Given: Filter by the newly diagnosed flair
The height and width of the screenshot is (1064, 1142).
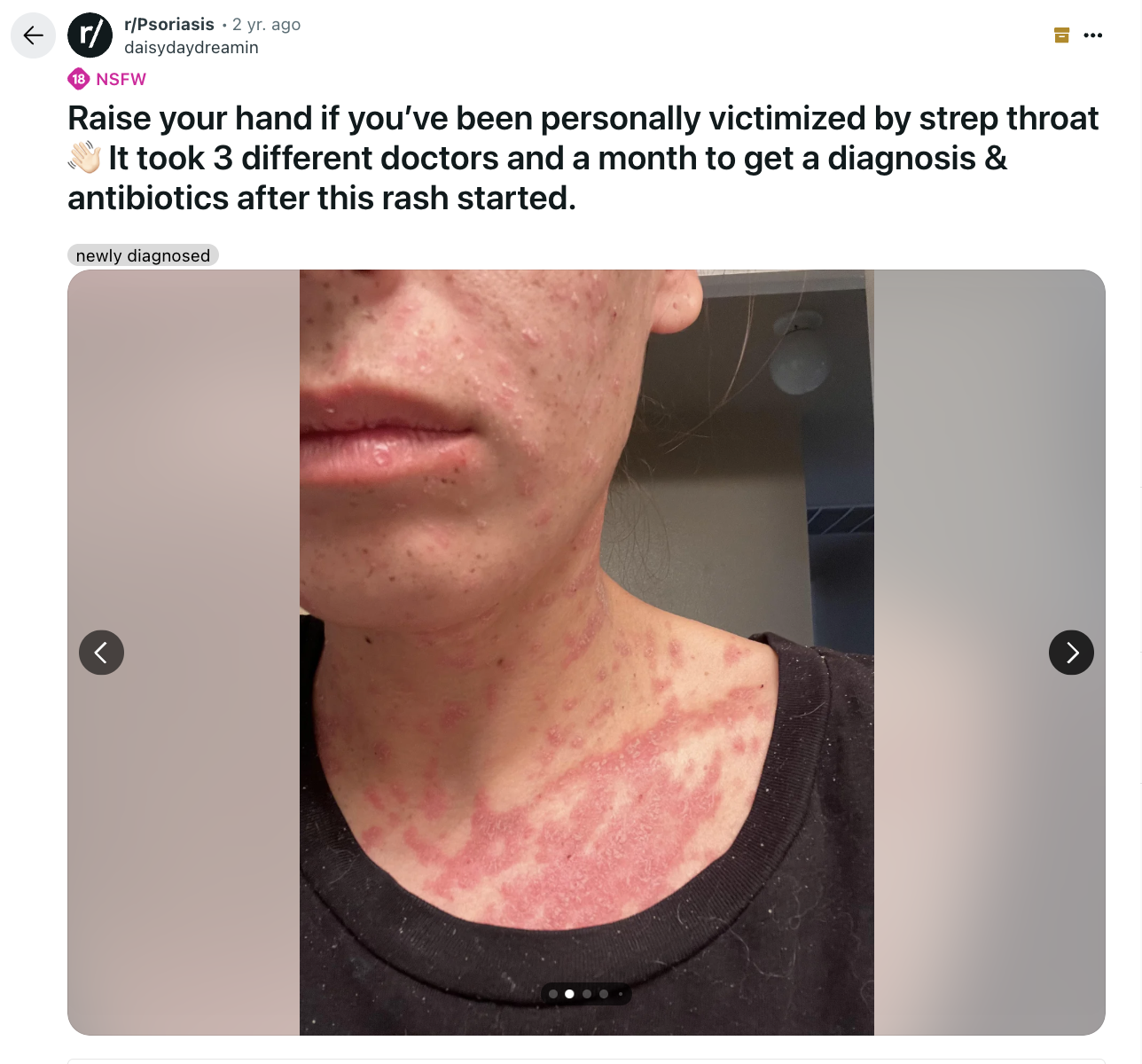Looking at the screenshot, I should coord(143,255).
